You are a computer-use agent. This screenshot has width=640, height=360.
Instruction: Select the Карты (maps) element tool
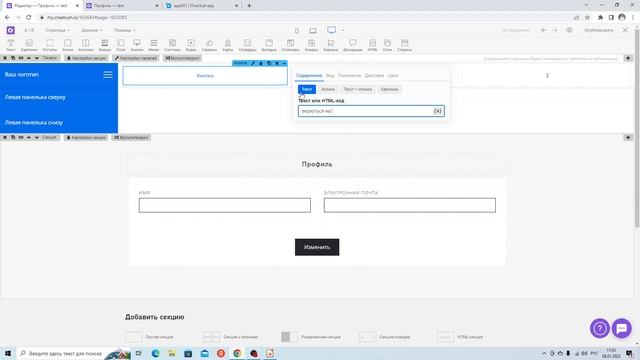[228, 45]
